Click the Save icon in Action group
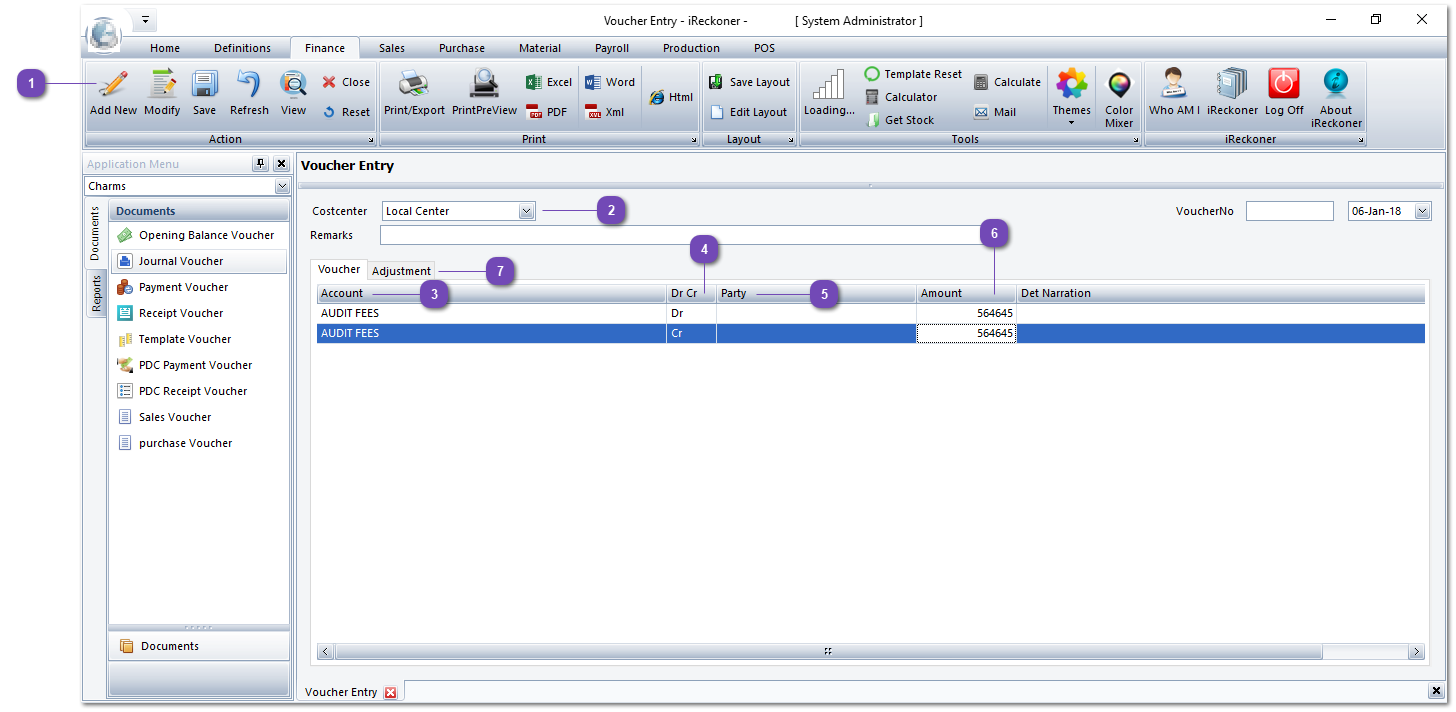Image resolution: width=1456 pixels, height=712 pixels. 204,85
